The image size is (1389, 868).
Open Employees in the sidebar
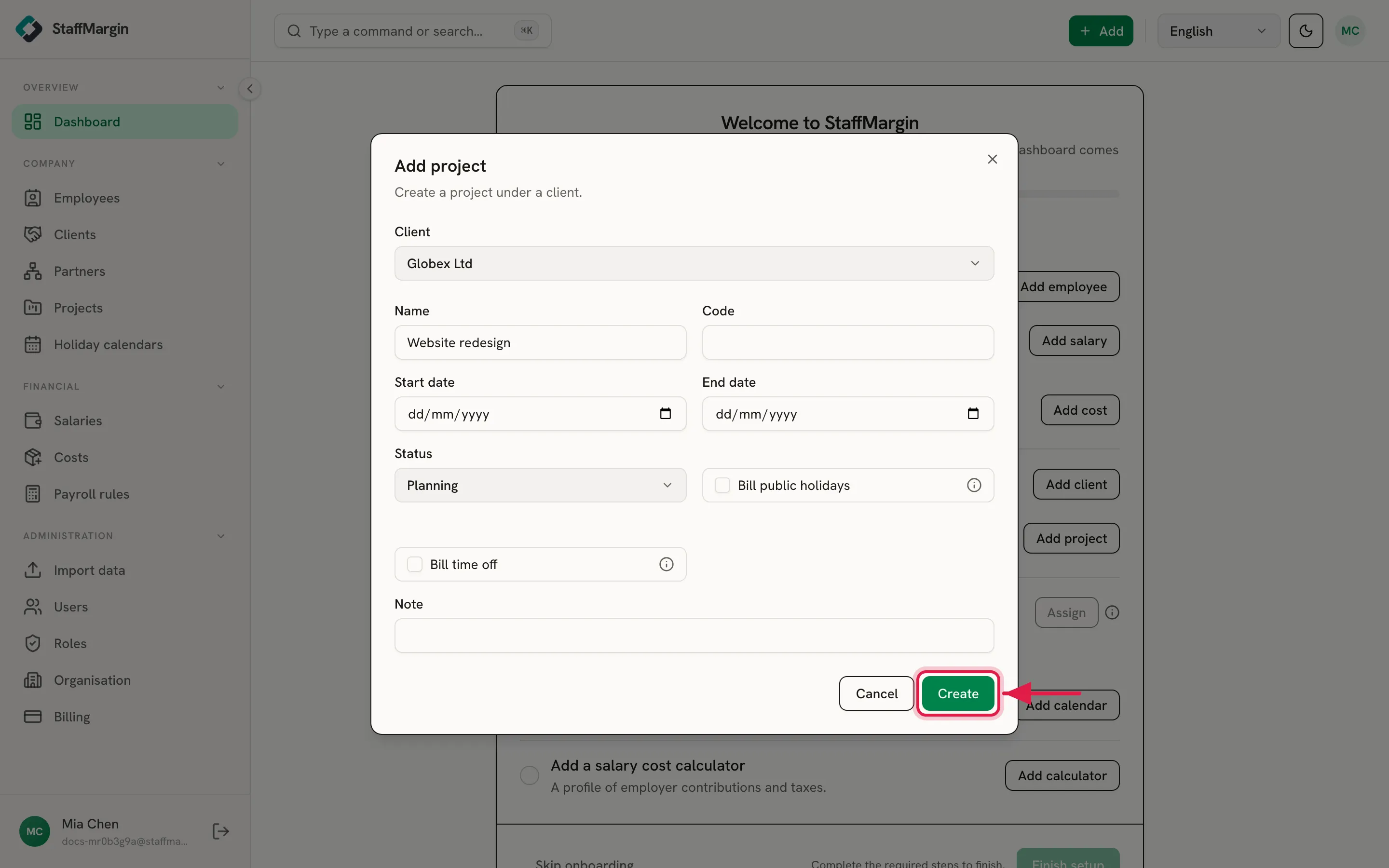click(124, 198)
